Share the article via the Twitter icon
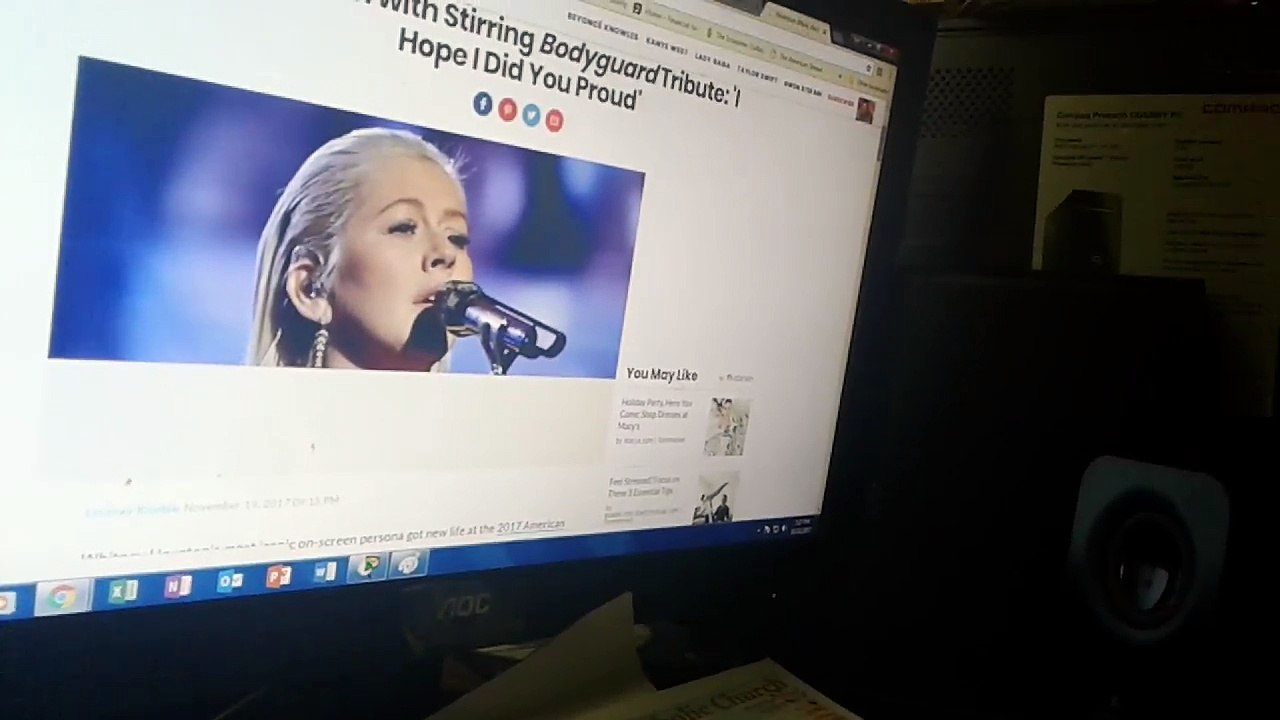 point(531,115)
